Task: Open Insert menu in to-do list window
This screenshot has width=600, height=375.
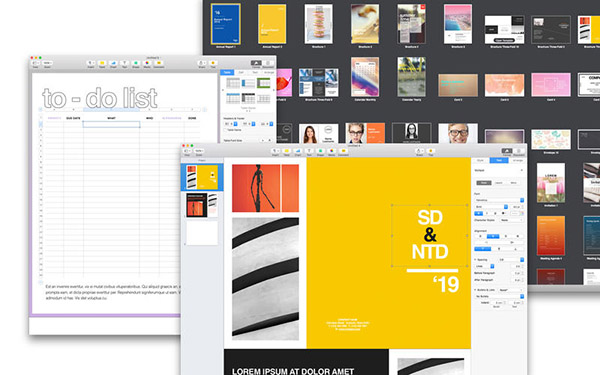Action: [x=91, y=63]
